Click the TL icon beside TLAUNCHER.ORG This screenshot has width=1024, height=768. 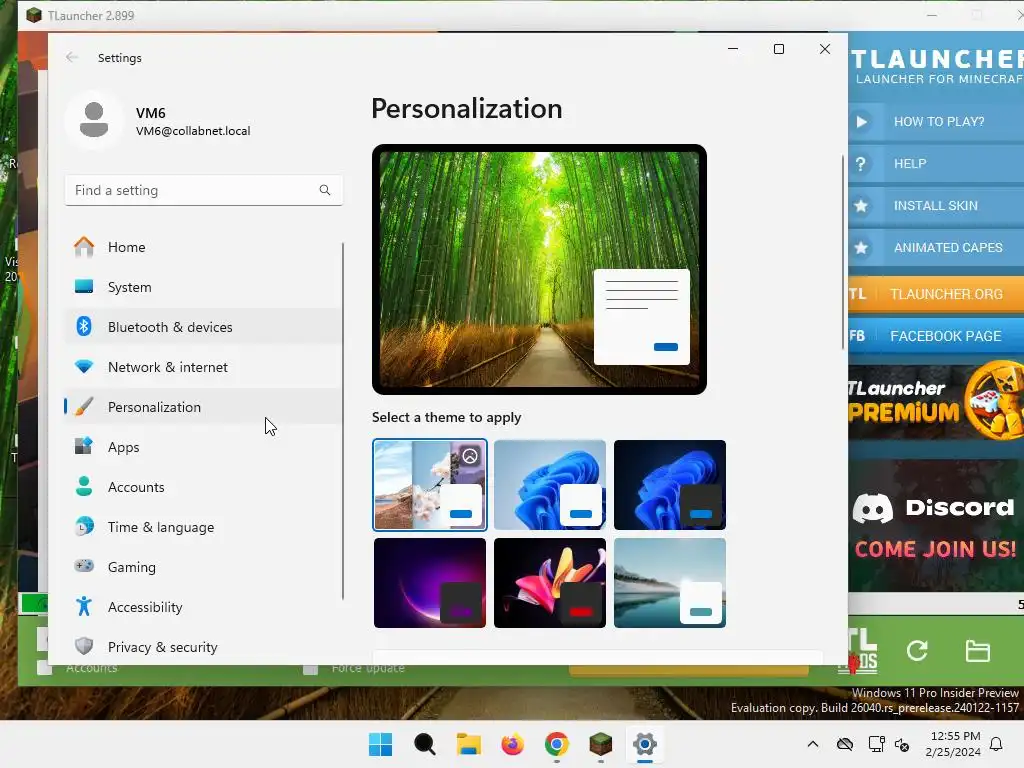click(x=857, y=294)
